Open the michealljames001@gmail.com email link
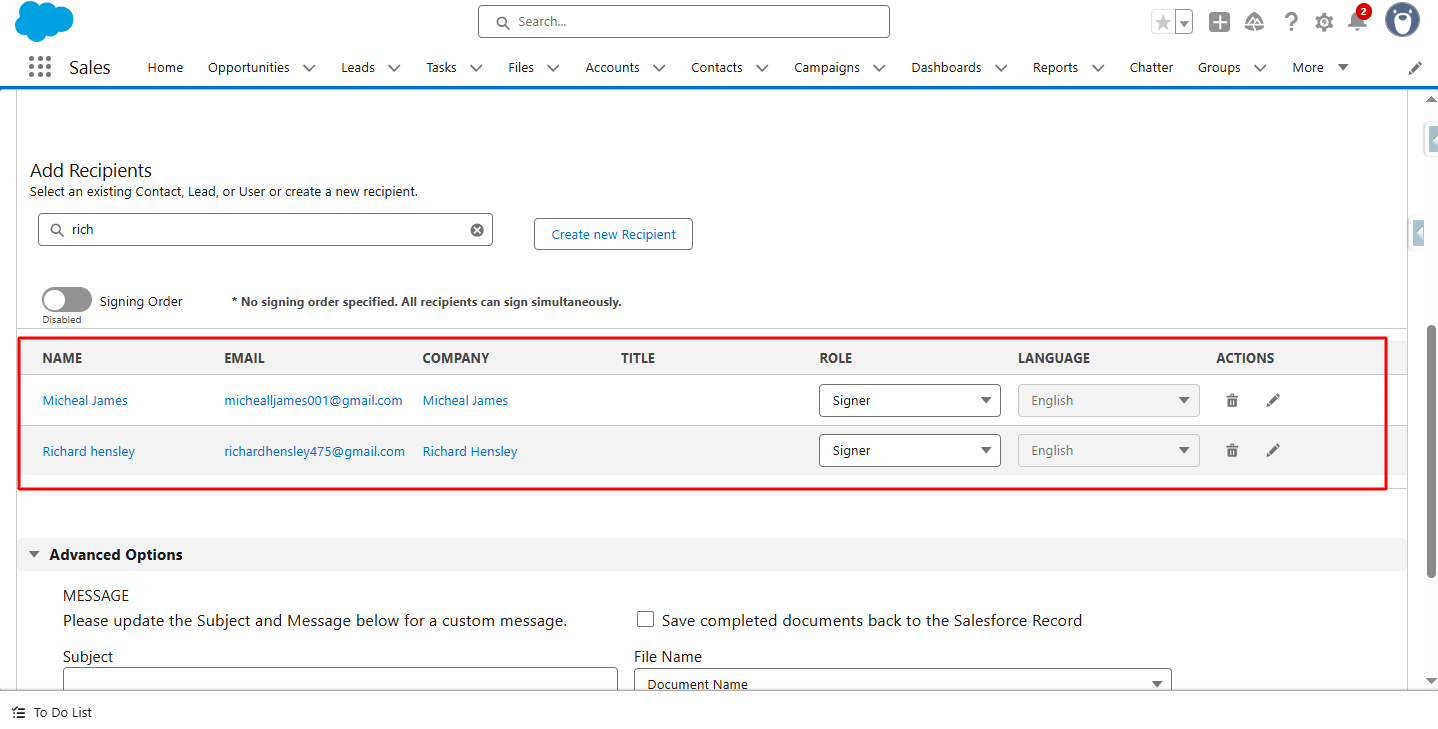The image size is (1438, 729). 313,400
